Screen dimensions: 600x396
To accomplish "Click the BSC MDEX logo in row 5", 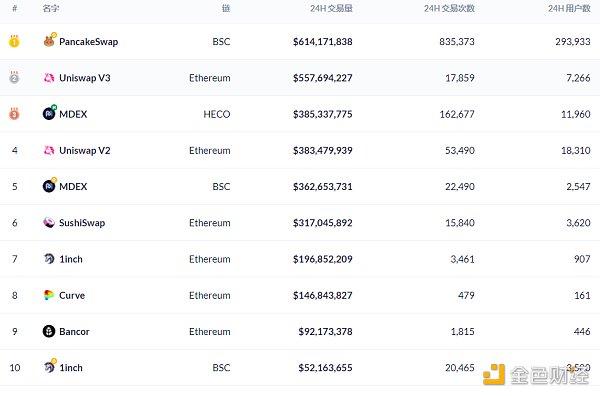I will click(50, 186).
